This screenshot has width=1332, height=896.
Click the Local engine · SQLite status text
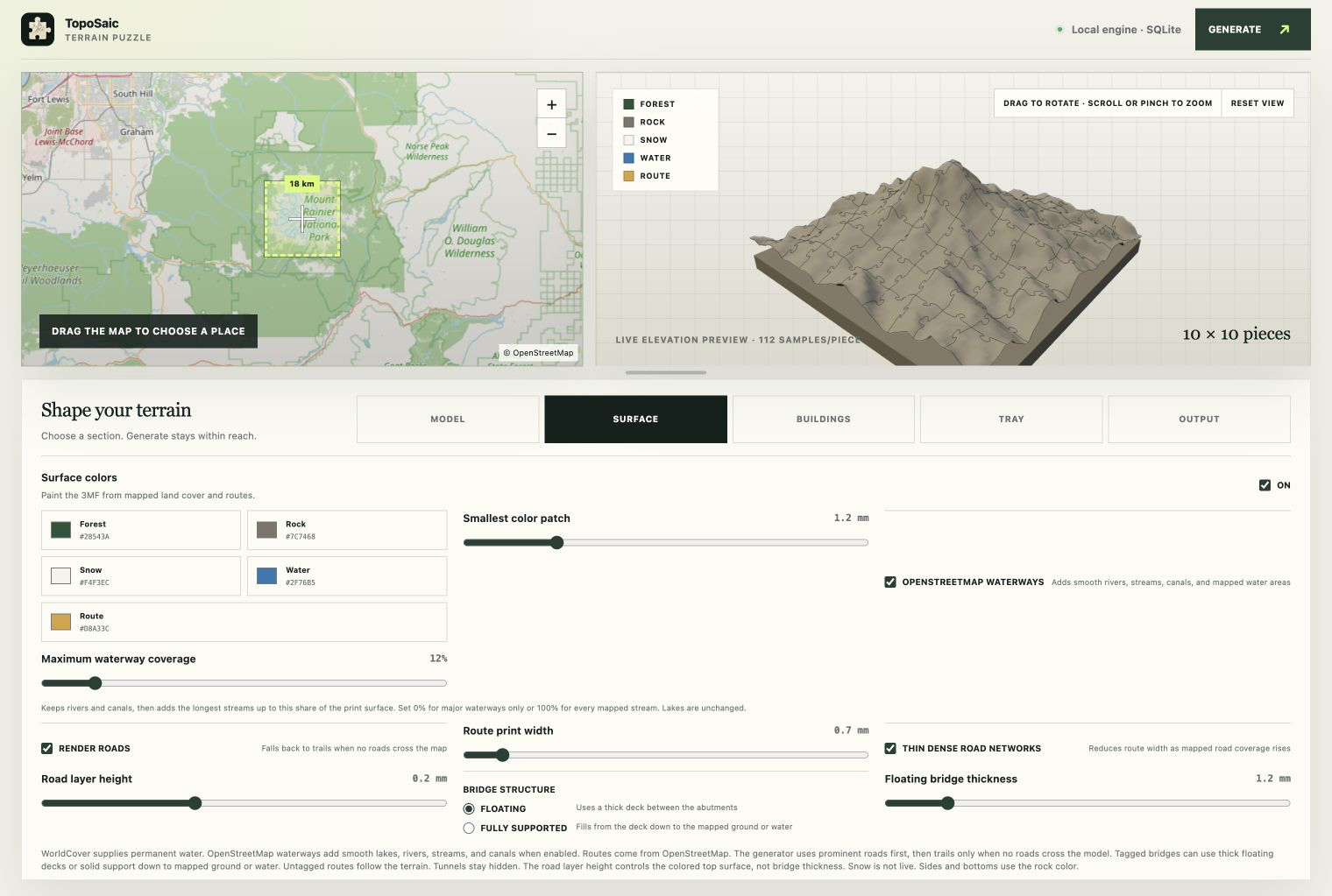coord(1126,30)
